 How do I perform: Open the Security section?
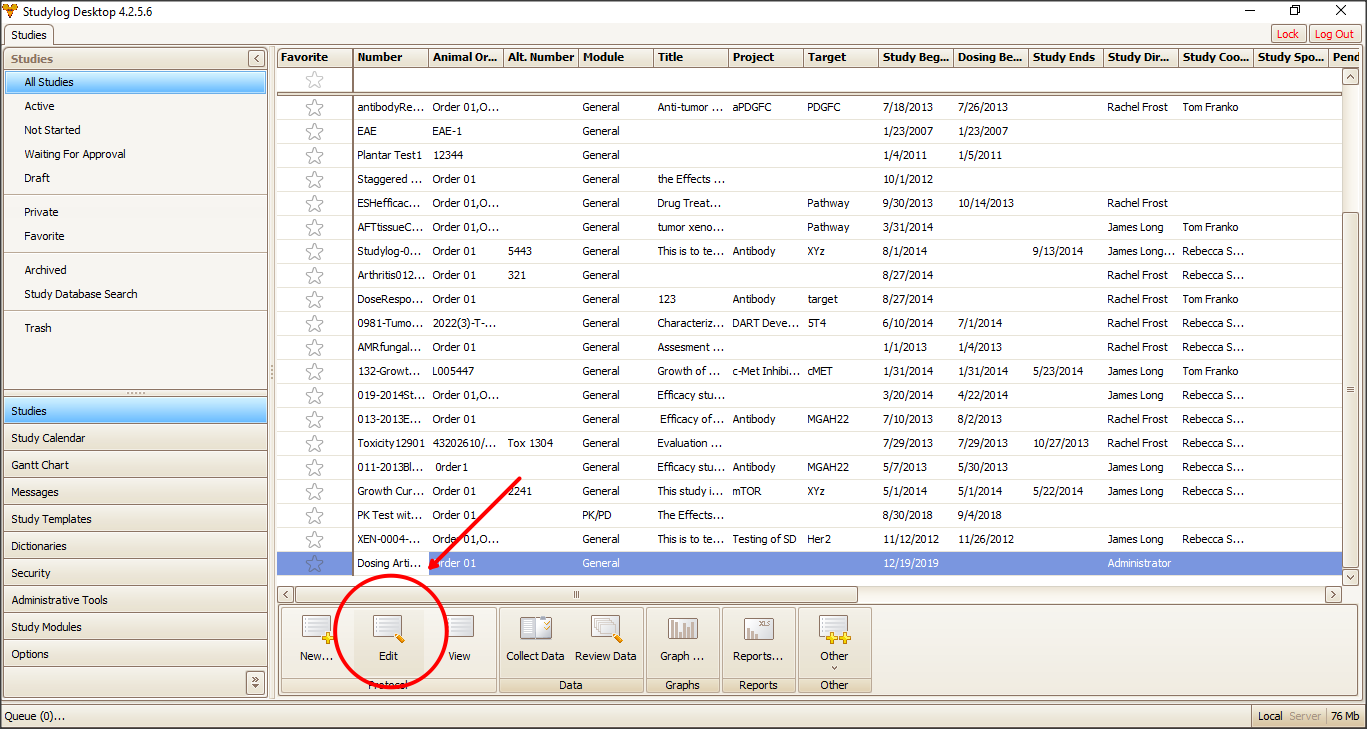[135, 573]
